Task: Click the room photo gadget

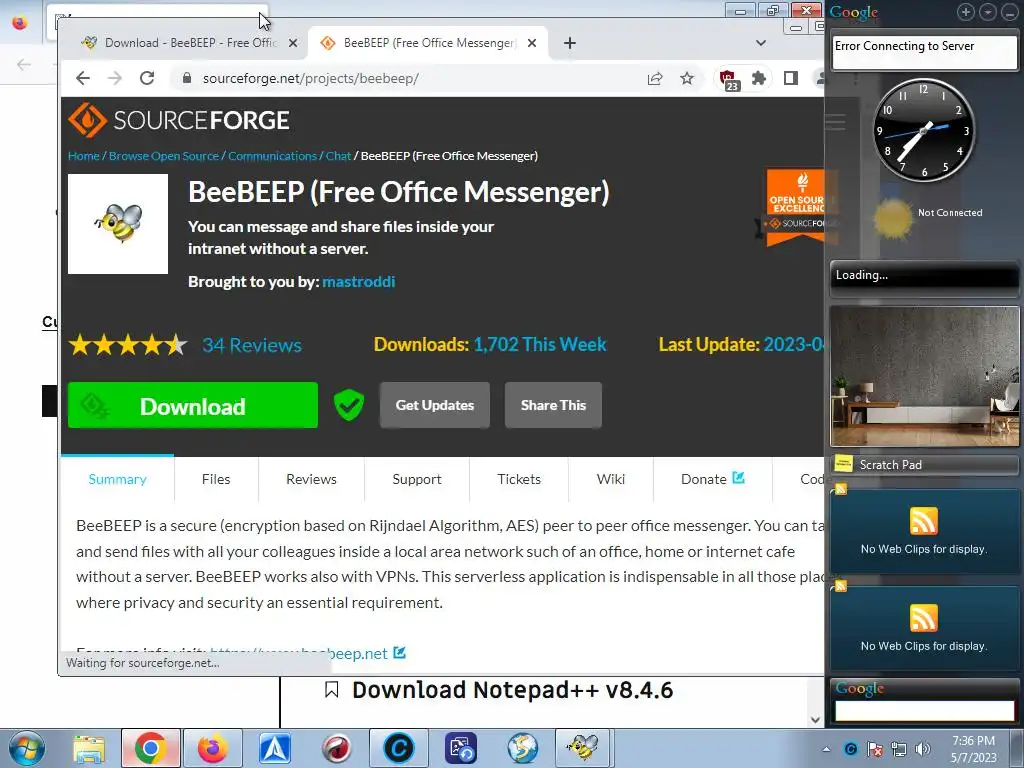Action: tap(924, 377)
